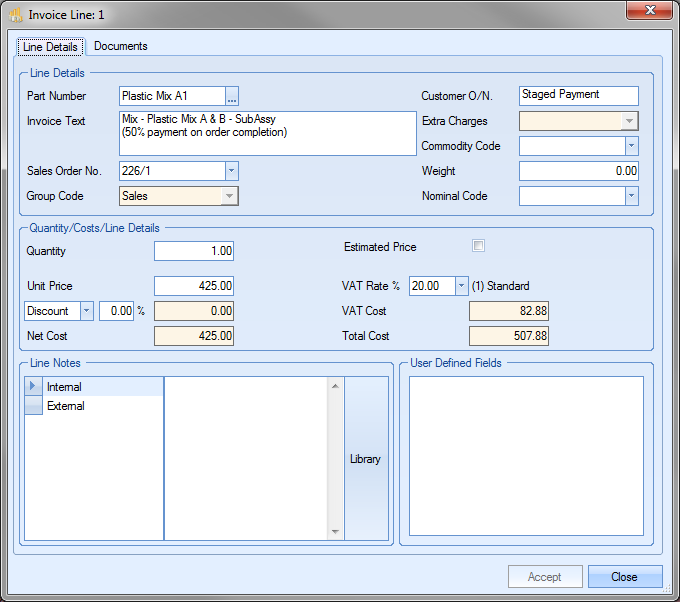This screenshot has height=602, width=680.
Task: Tick the Estimated Price checkbox
Action: click(x=478, y=246)
